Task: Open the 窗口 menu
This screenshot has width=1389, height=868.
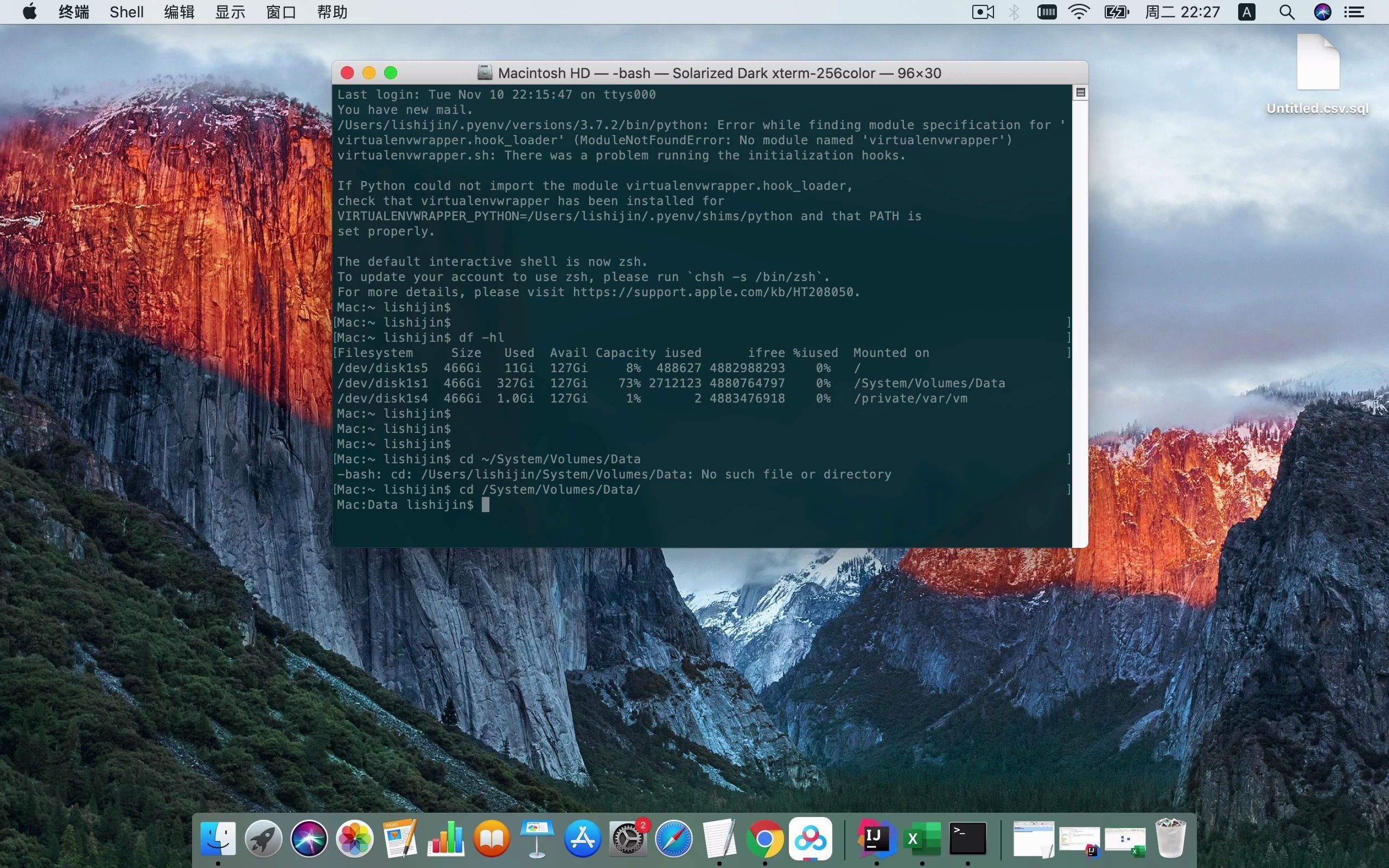Action: (281, 12)
